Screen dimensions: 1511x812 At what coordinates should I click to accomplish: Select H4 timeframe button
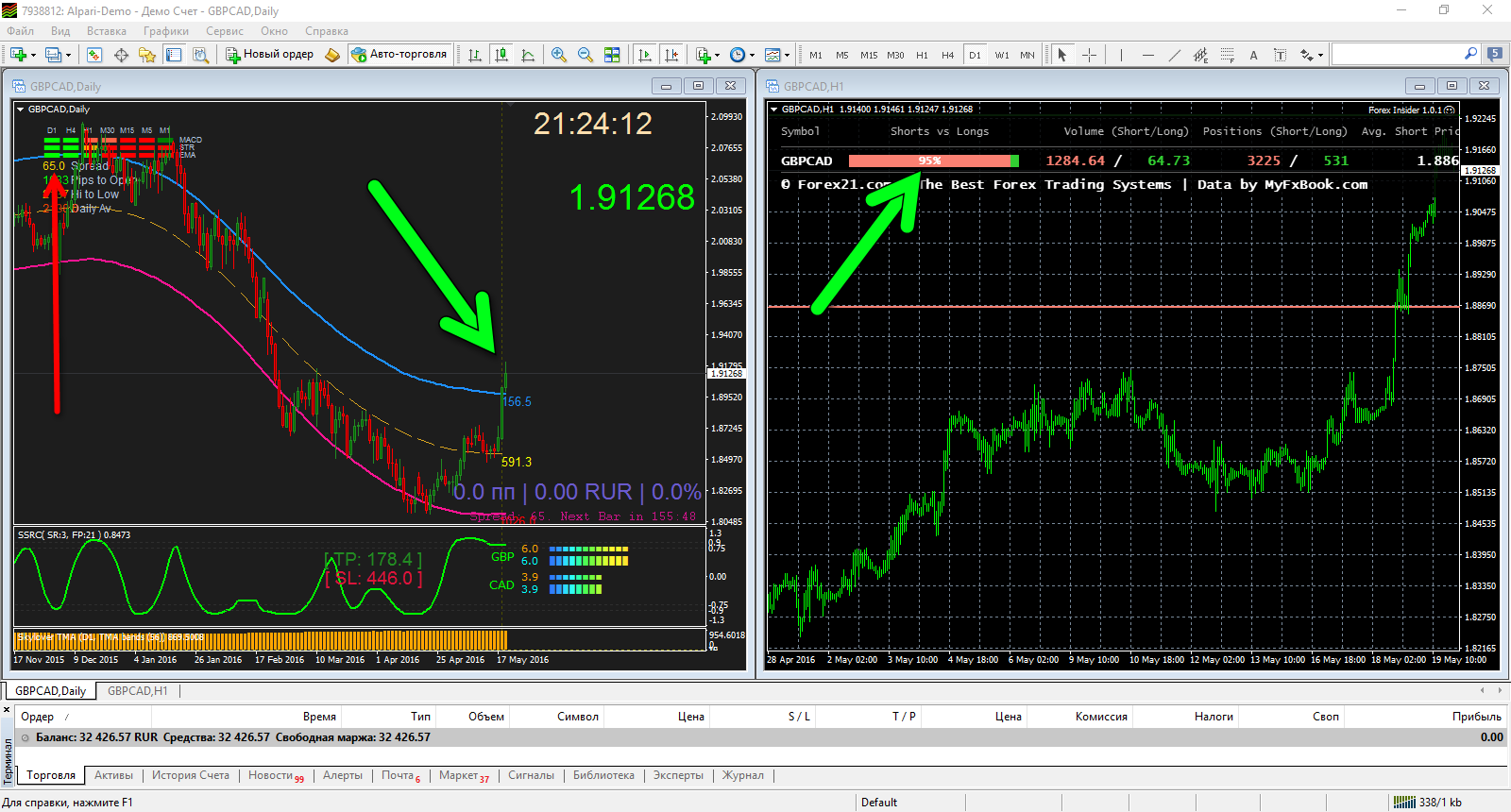coord(948,55)
